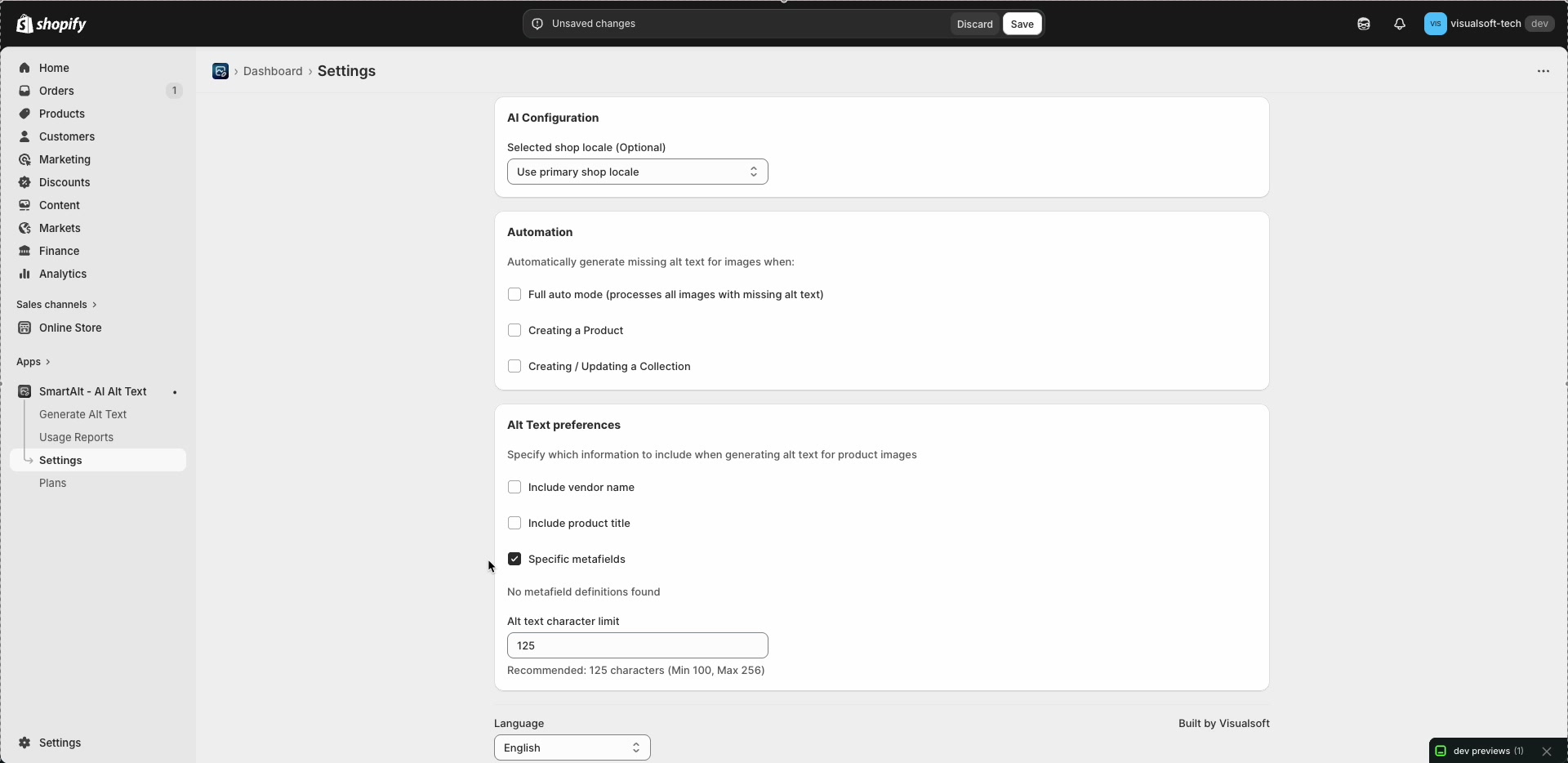Select the Customers section
This screenshot has width=1568, height=763.
coord(66,136)
